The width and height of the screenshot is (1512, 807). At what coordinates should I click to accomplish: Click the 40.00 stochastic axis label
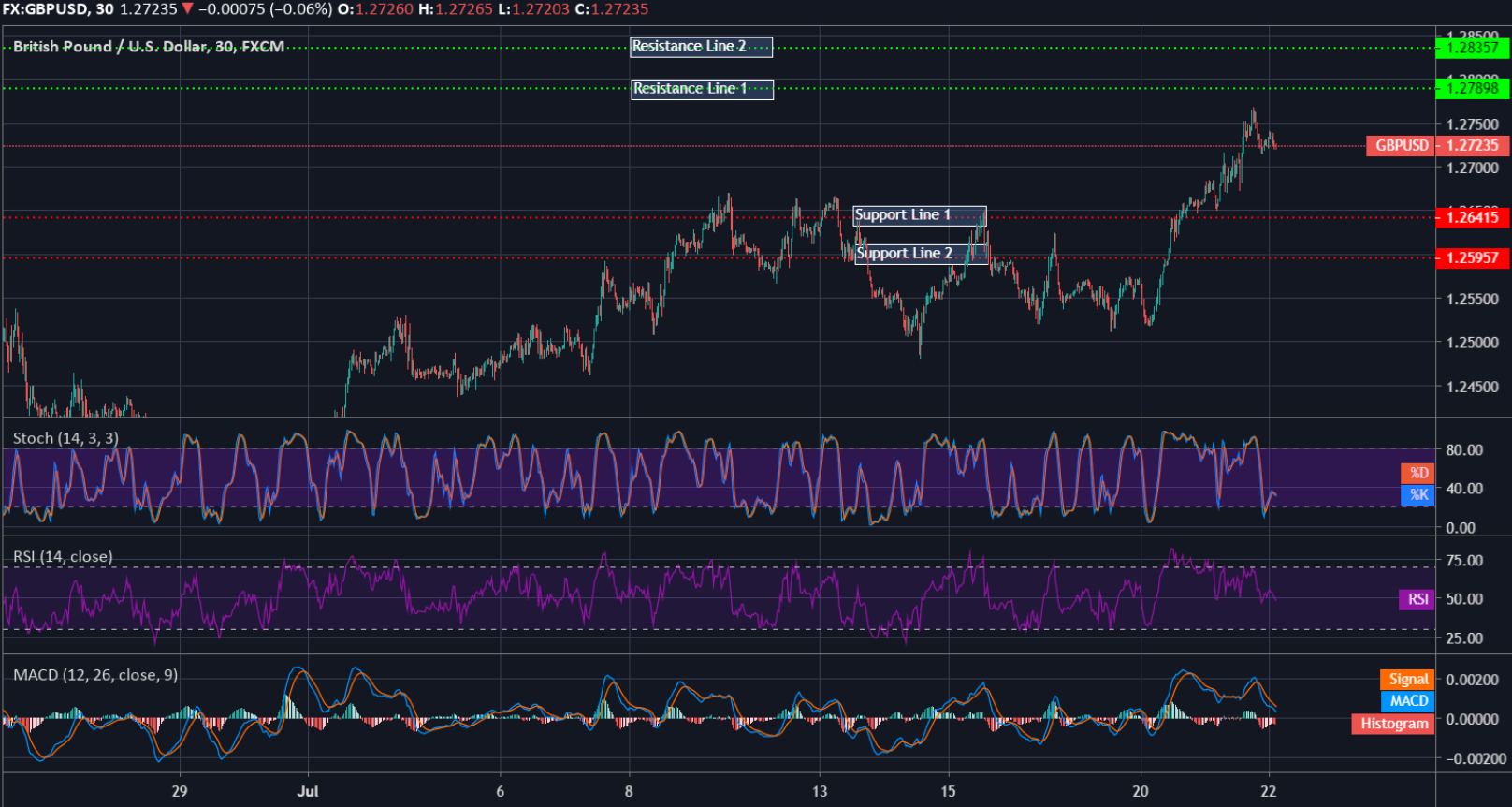click(x=1464, y=489)
